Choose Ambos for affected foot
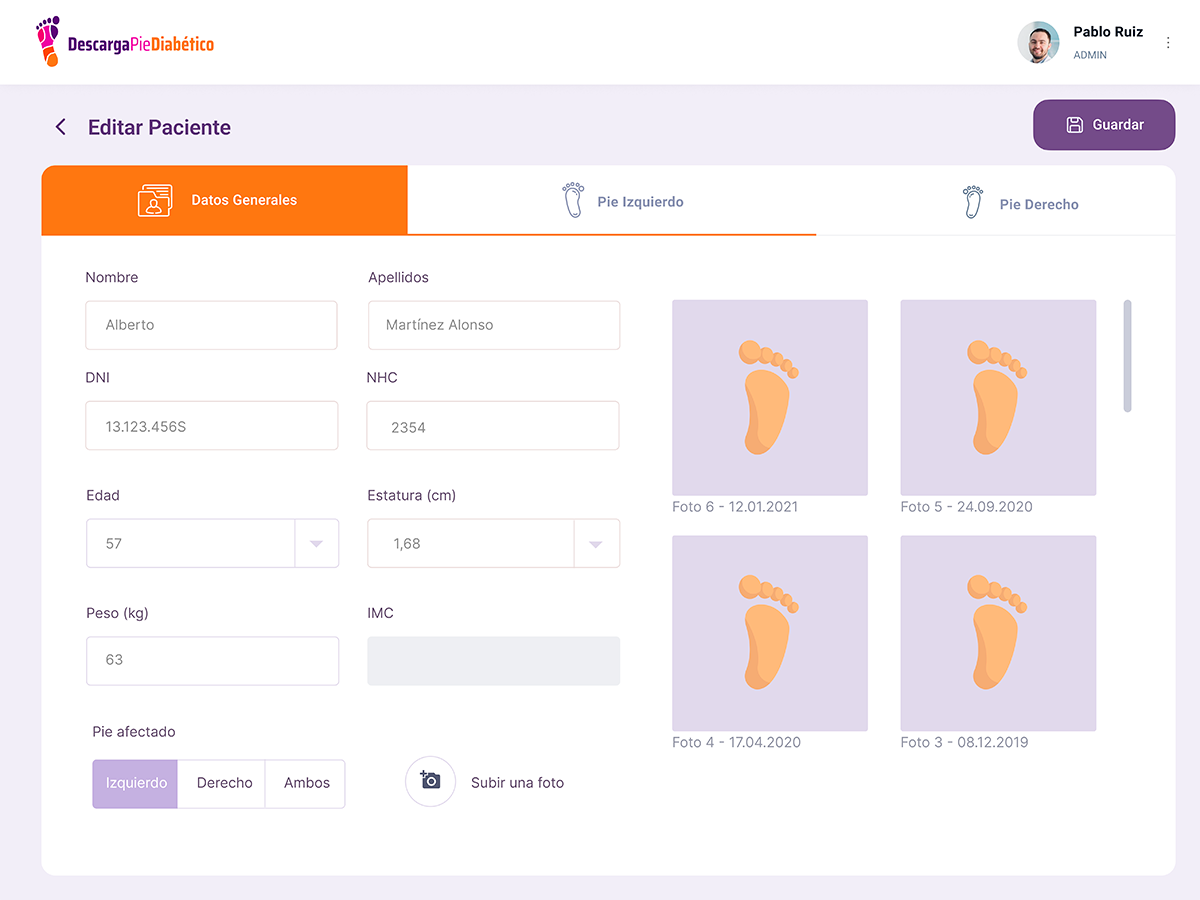The image size is (1200, 900). (x=306, y=783)
